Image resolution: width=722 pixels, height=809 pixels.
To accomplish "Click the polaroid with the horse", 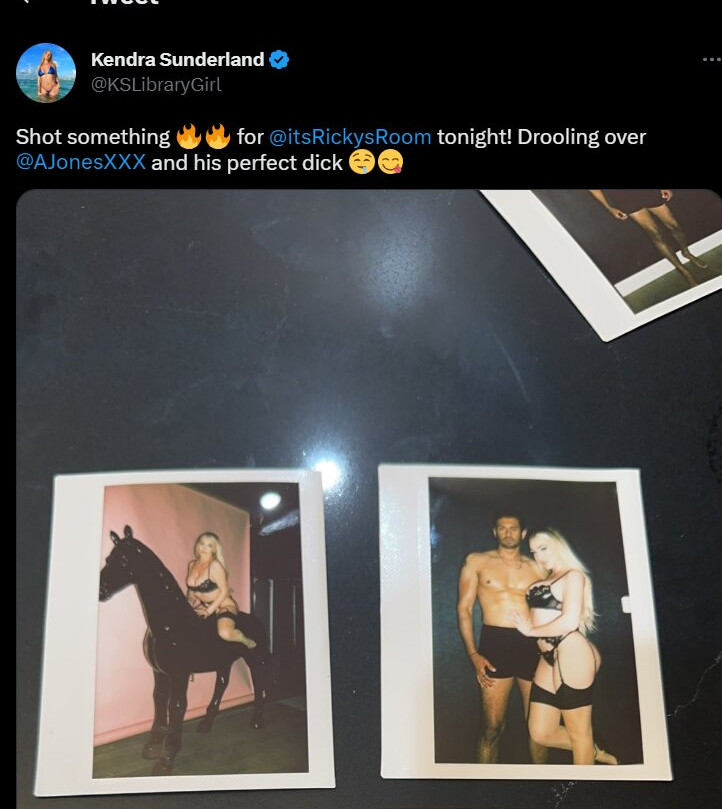I will pos(186,632).
